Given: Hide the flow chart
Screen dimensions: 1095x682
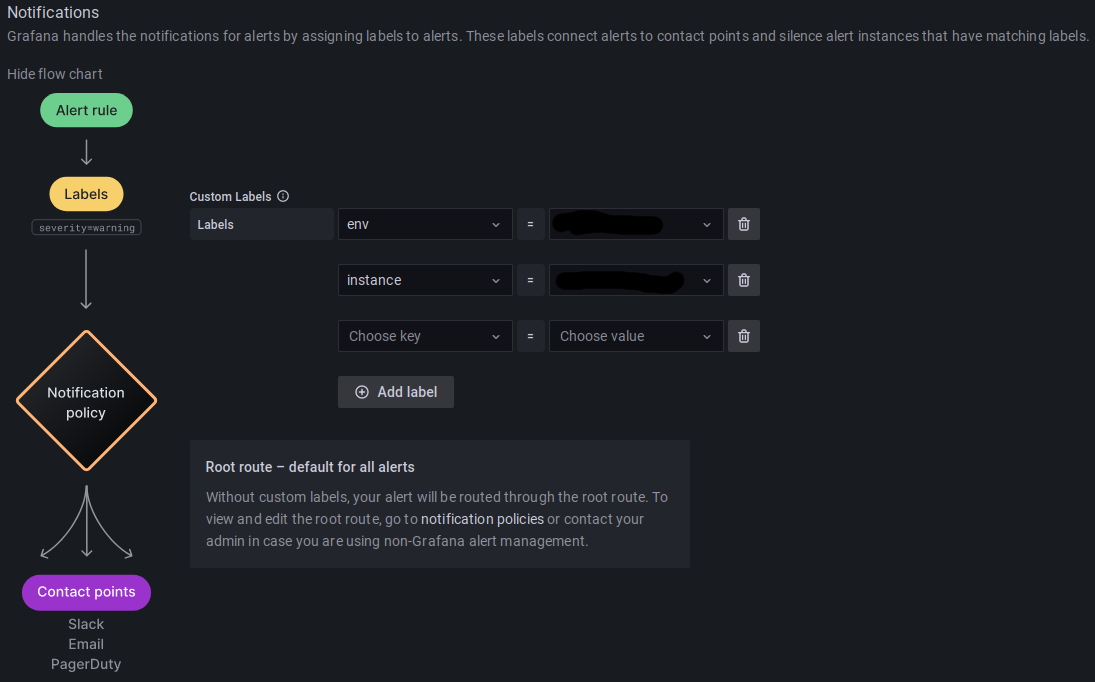Looking at the screenshot, I should [x=55, y=74].
